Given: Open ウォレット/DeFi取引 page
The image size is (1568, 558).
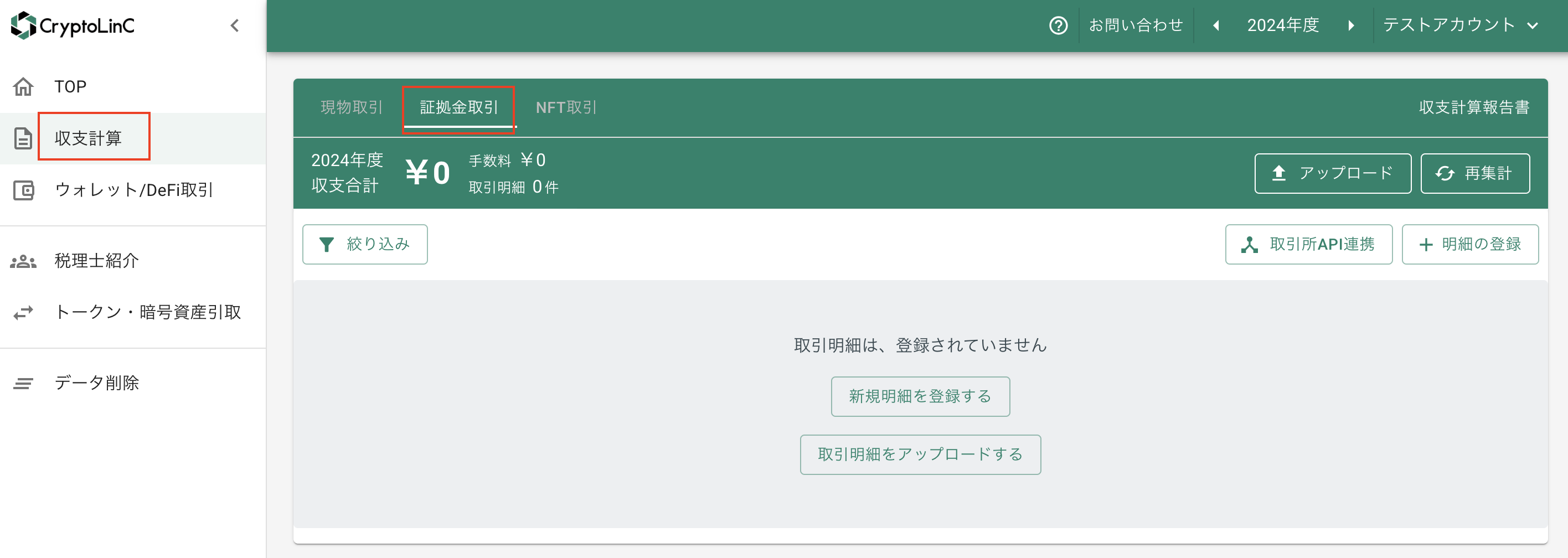Looking at the screenshot, I should point(134,190).
